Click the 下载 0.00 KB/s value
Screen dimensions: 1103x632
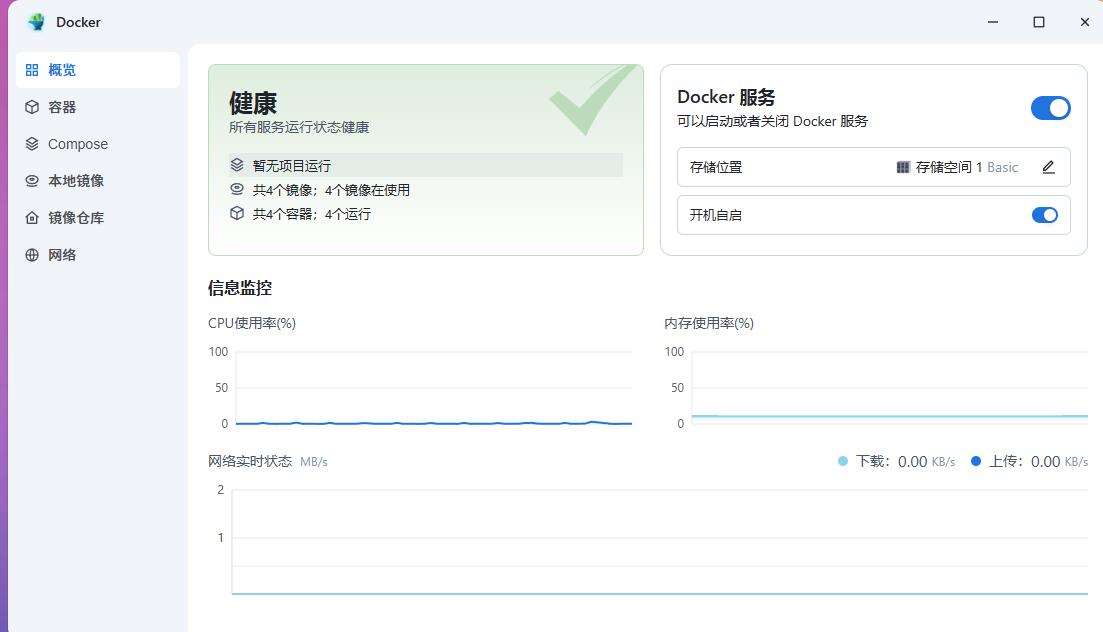926,462
